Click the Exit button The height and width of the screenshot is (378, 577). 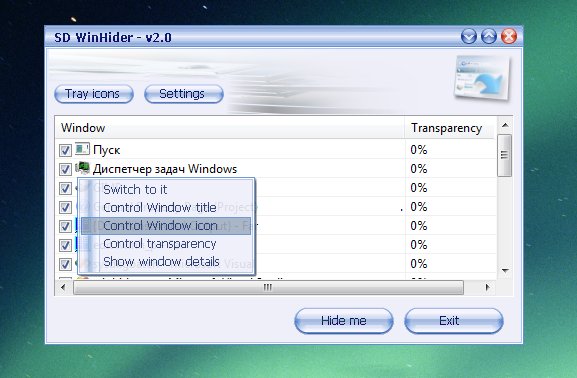(x=453, y=321)
